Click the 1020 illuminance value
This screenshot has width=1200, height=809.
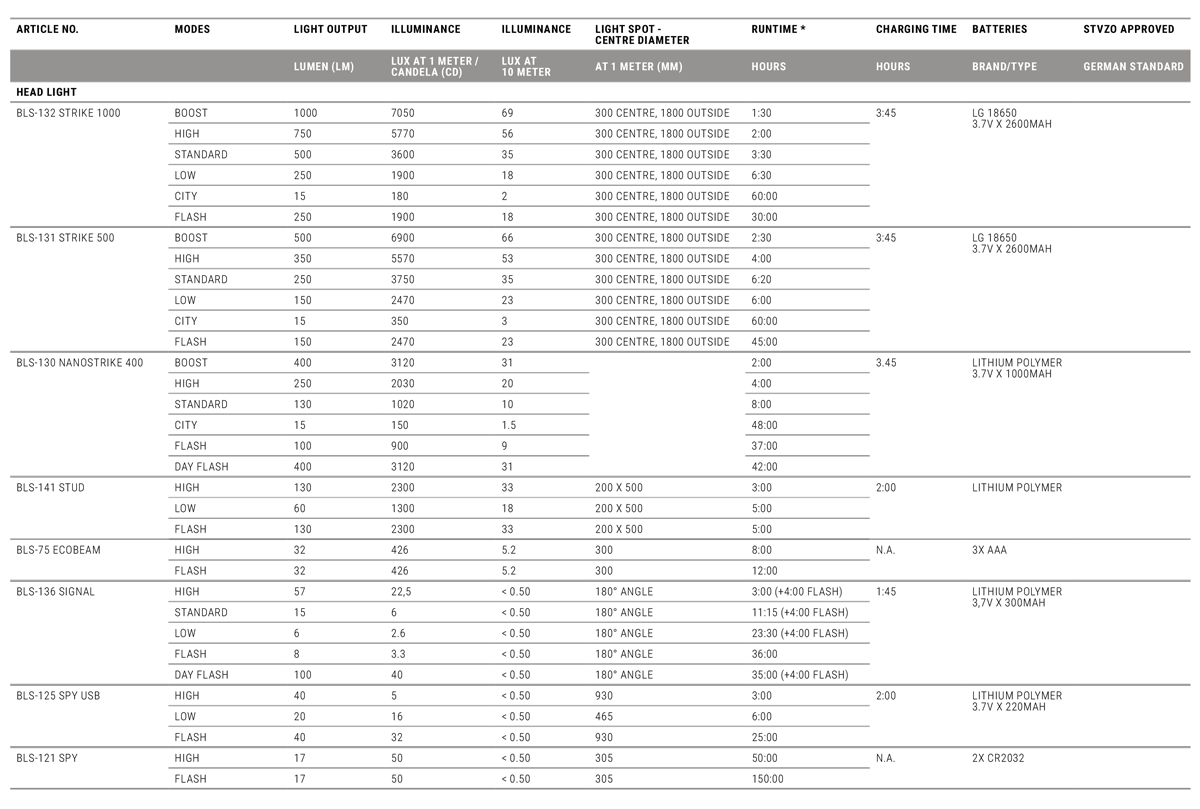tap(403, 405)
